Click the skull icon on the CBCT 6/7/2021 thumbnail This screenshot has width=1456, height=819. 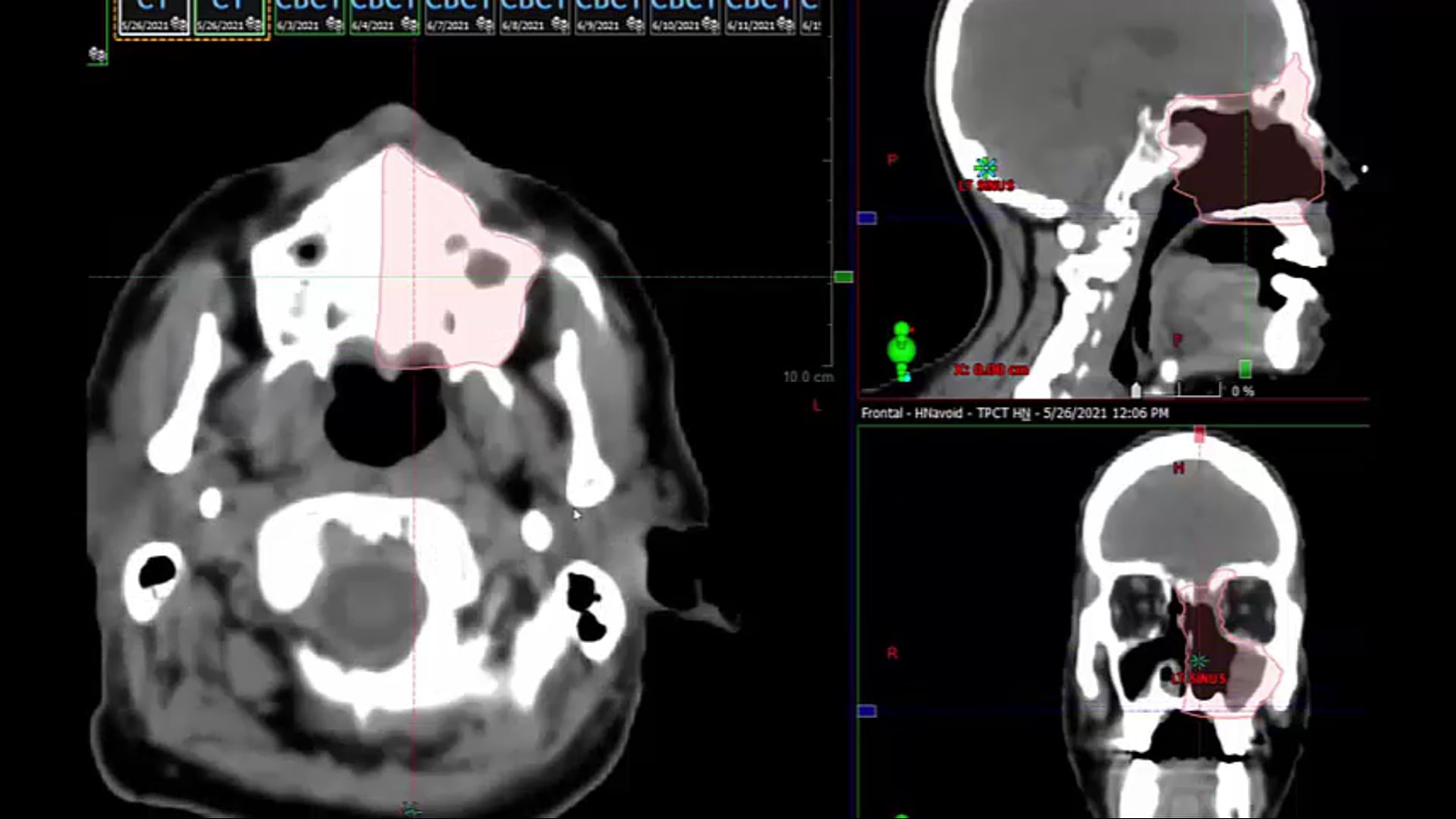point(483,24)
